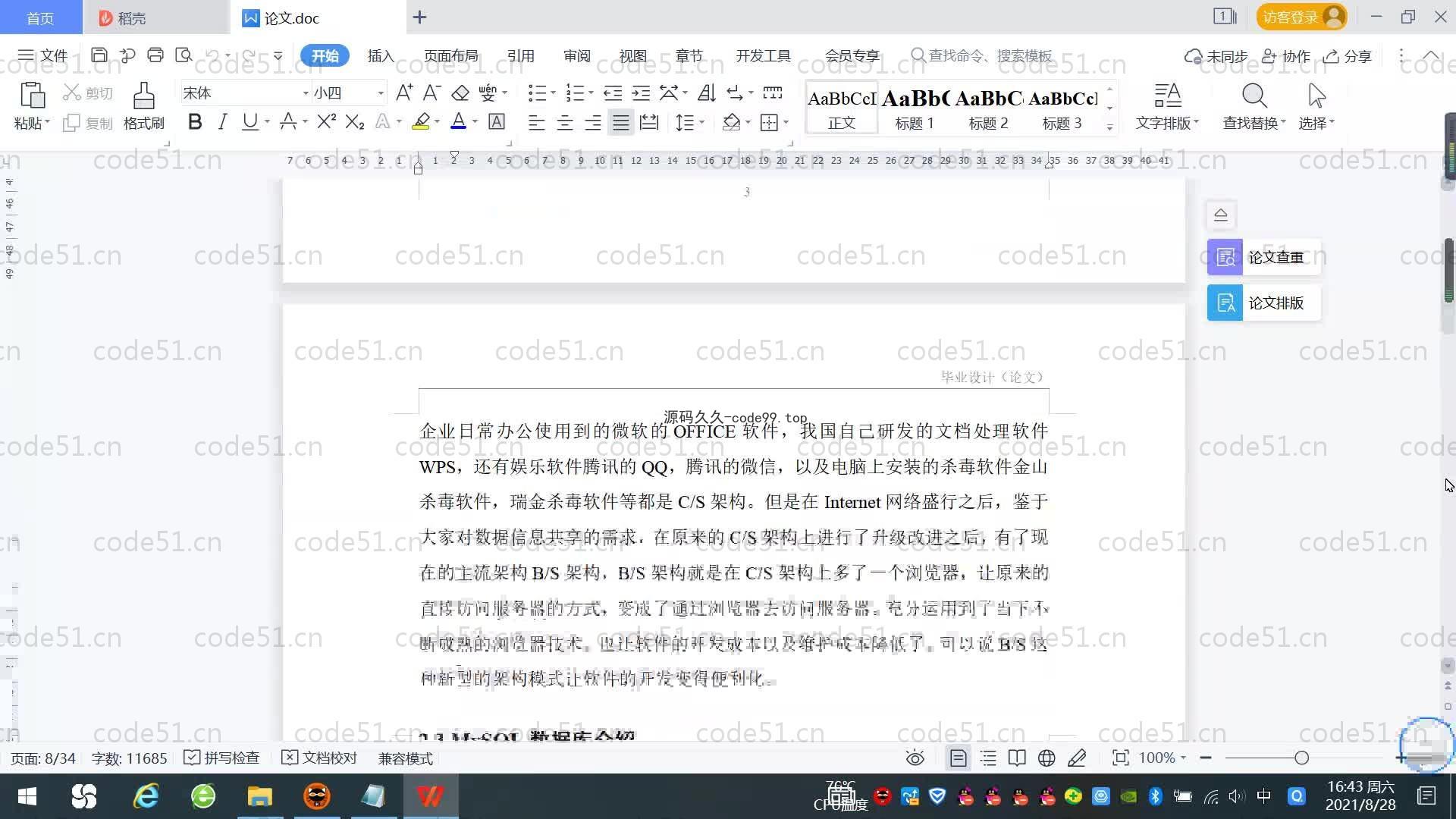Apply subscript X₂ formatting
This screenshot has height=819, width=1456.
(354, 121)
